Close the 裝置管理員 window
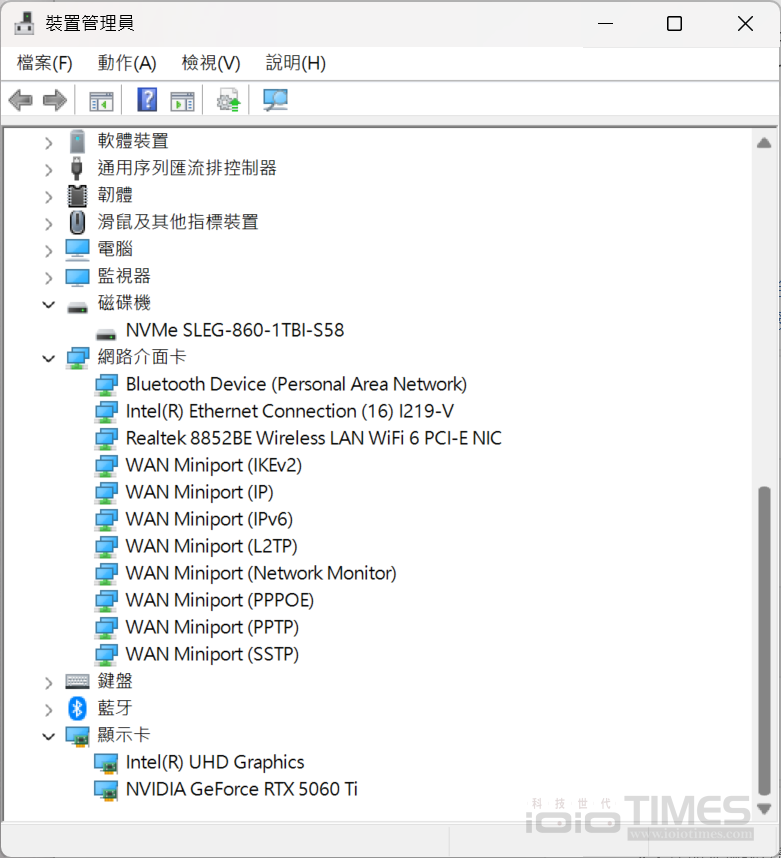Viewport: 781px width, 858px height. click(x=745, y=24)
